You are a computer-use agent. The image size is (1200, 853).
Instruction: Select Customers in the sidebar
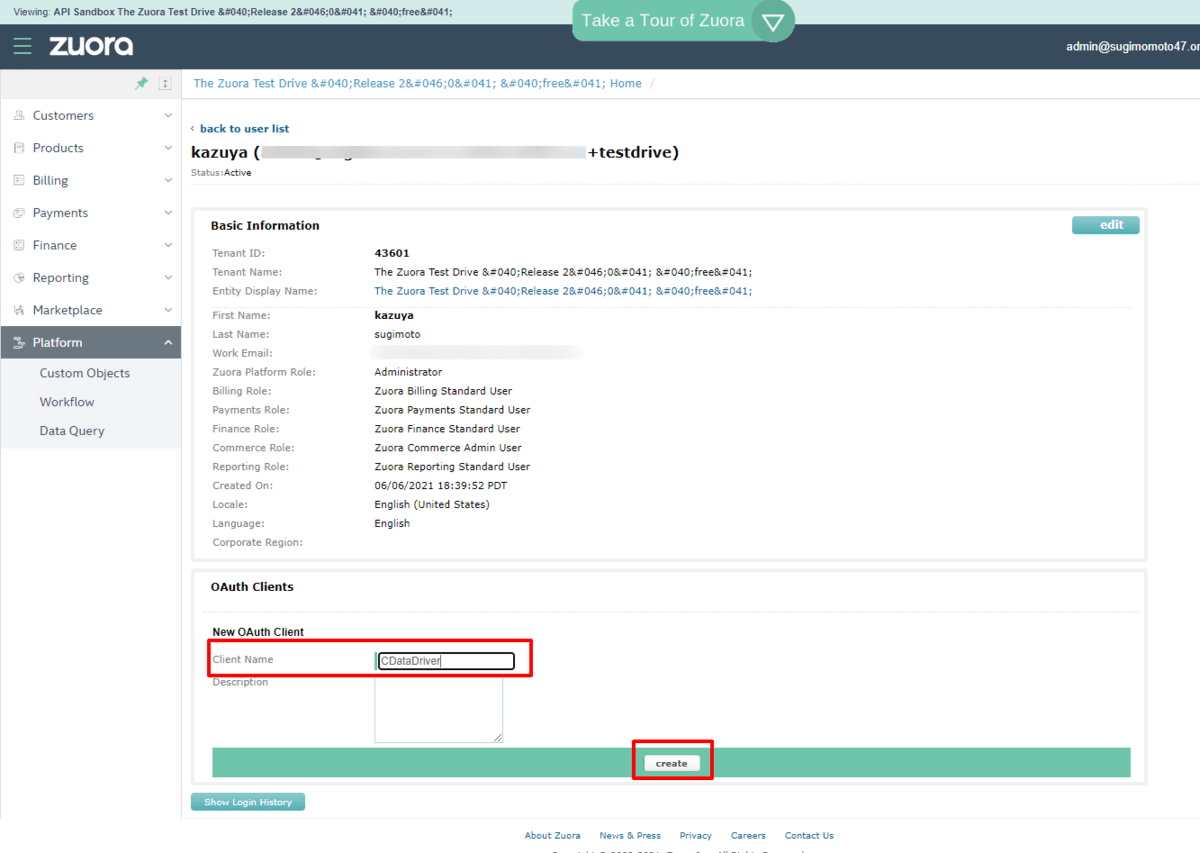click(x=63, y=116)
